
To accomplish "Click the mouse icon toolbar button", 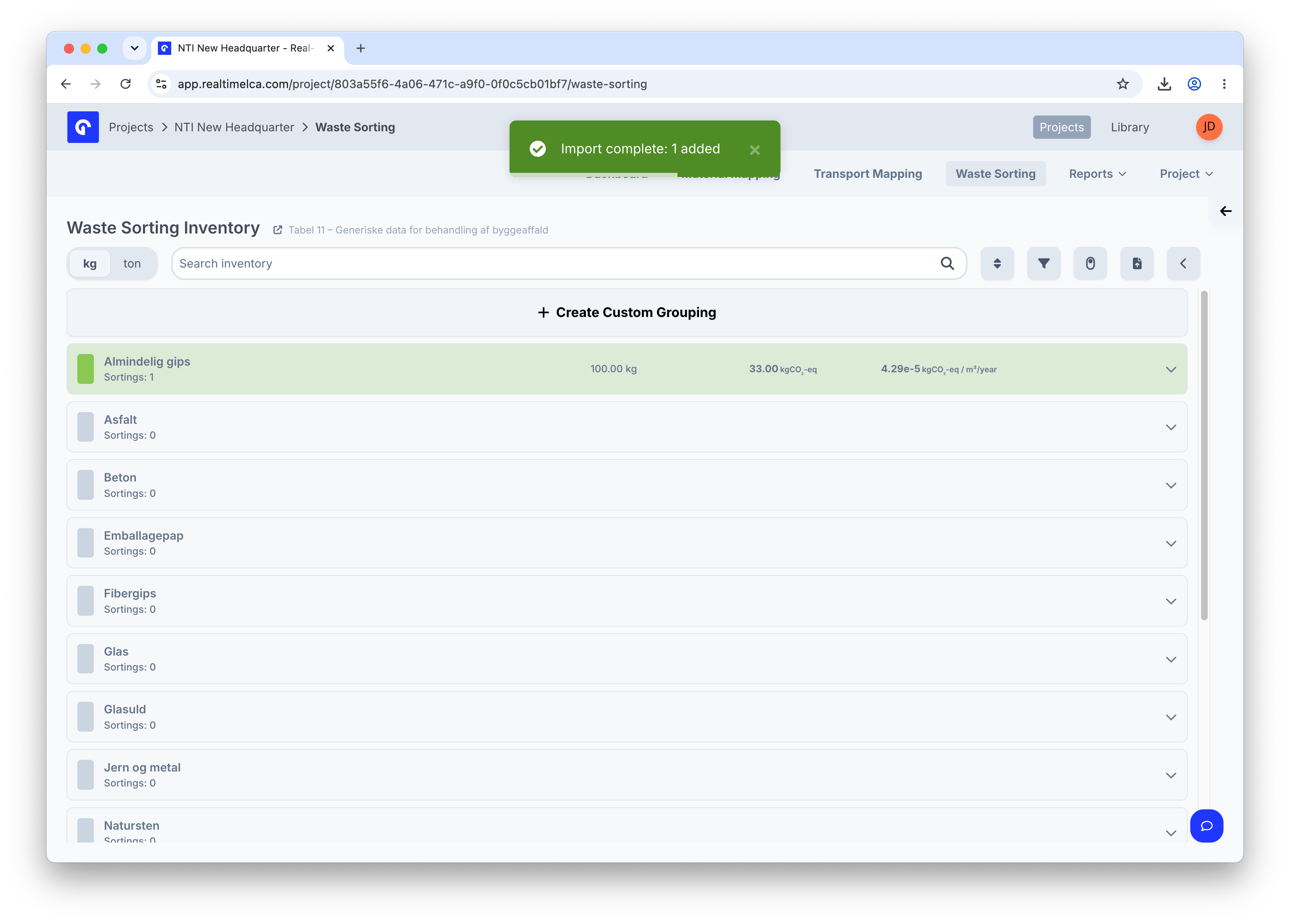I will pyautogui.click(x=1091, y=263).
